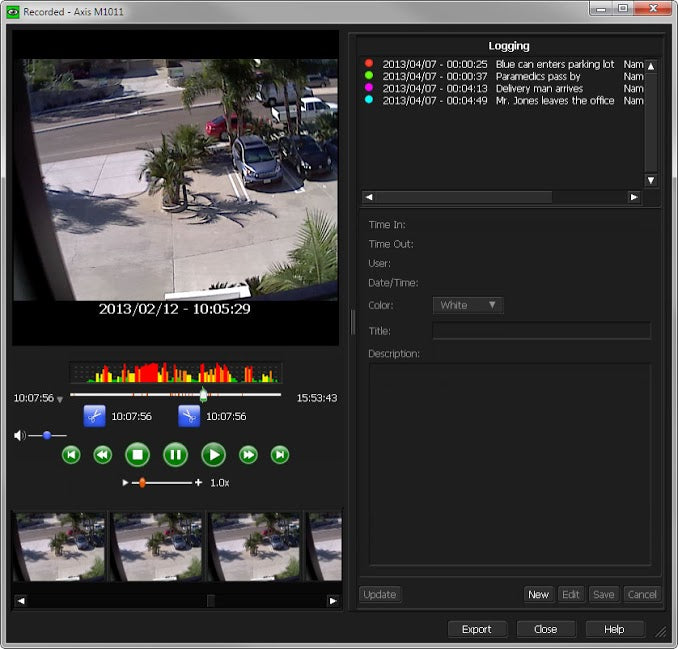Select the first video thumbnail in filmstrip
The height and width of the screenshot is (649, 678).
(59, 547)
